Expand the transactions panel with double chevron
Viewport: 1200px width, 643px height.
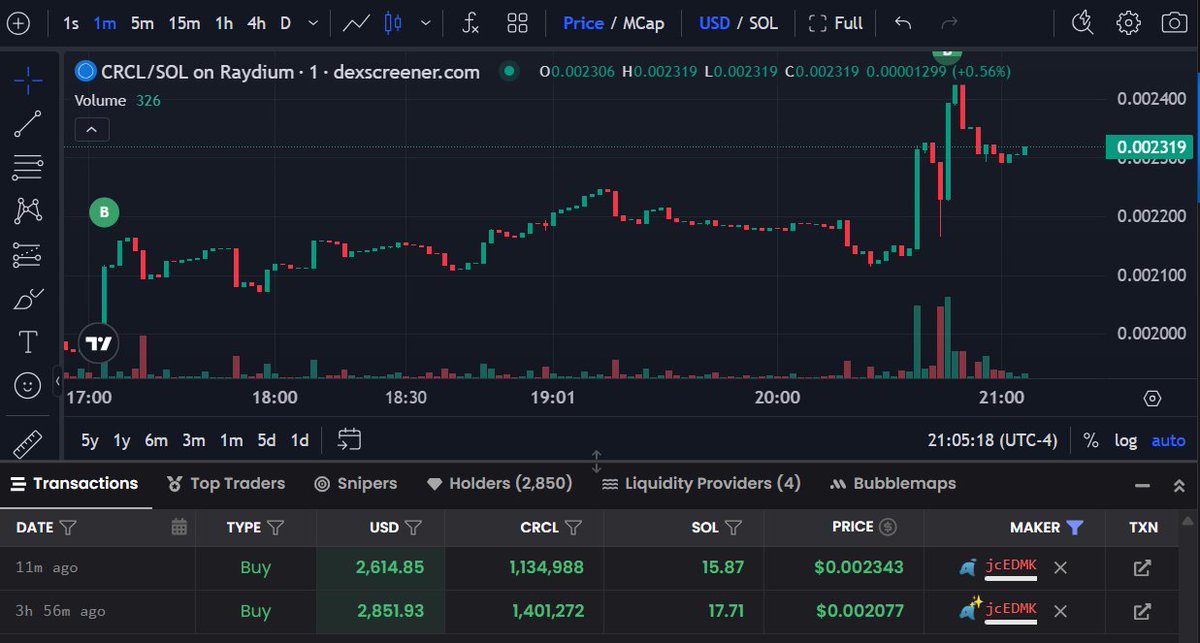point(1179,485)
